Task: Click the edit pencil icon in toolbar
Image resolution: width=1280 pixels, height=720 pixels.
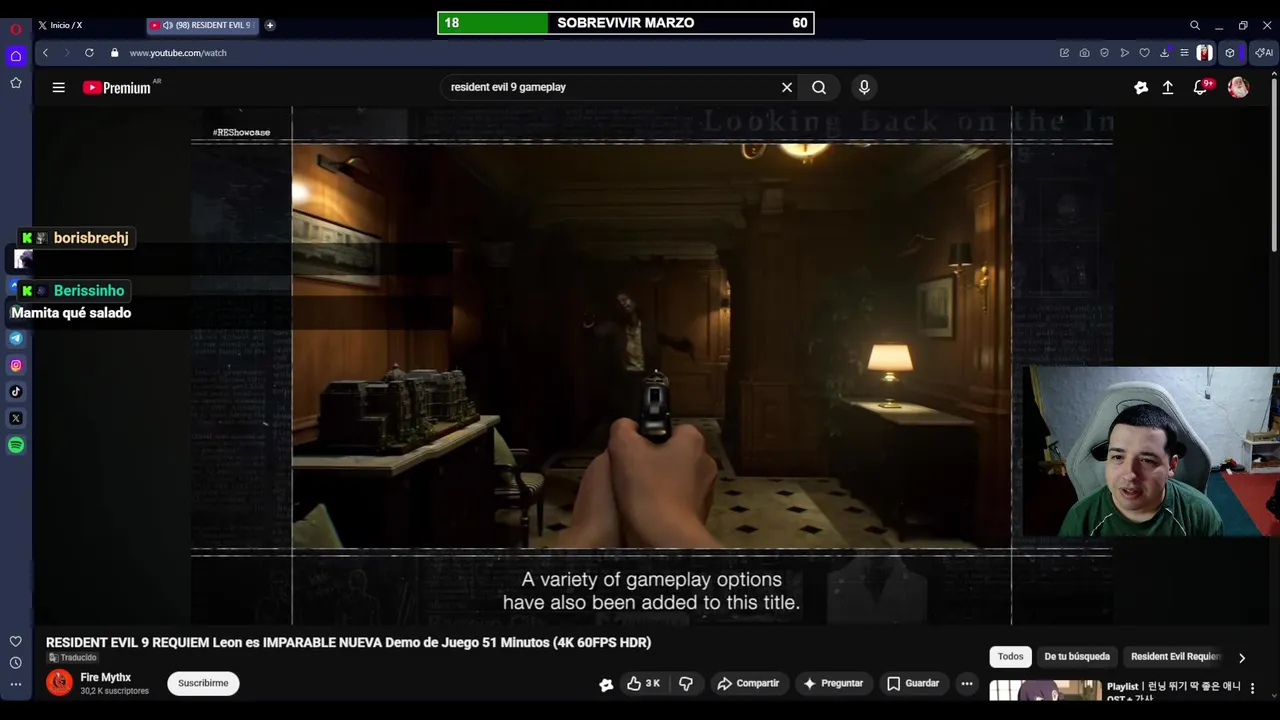Action: pos(1064,53)
